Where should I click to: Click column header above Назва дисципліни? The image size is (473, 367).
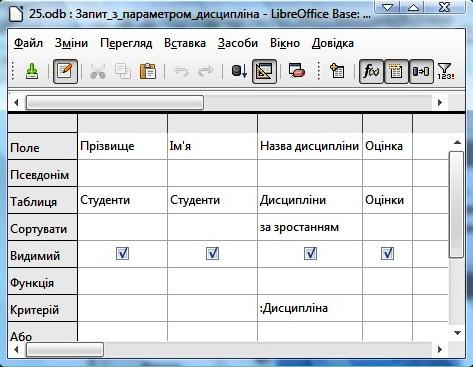pyautogui.click(x=310, y=123)
